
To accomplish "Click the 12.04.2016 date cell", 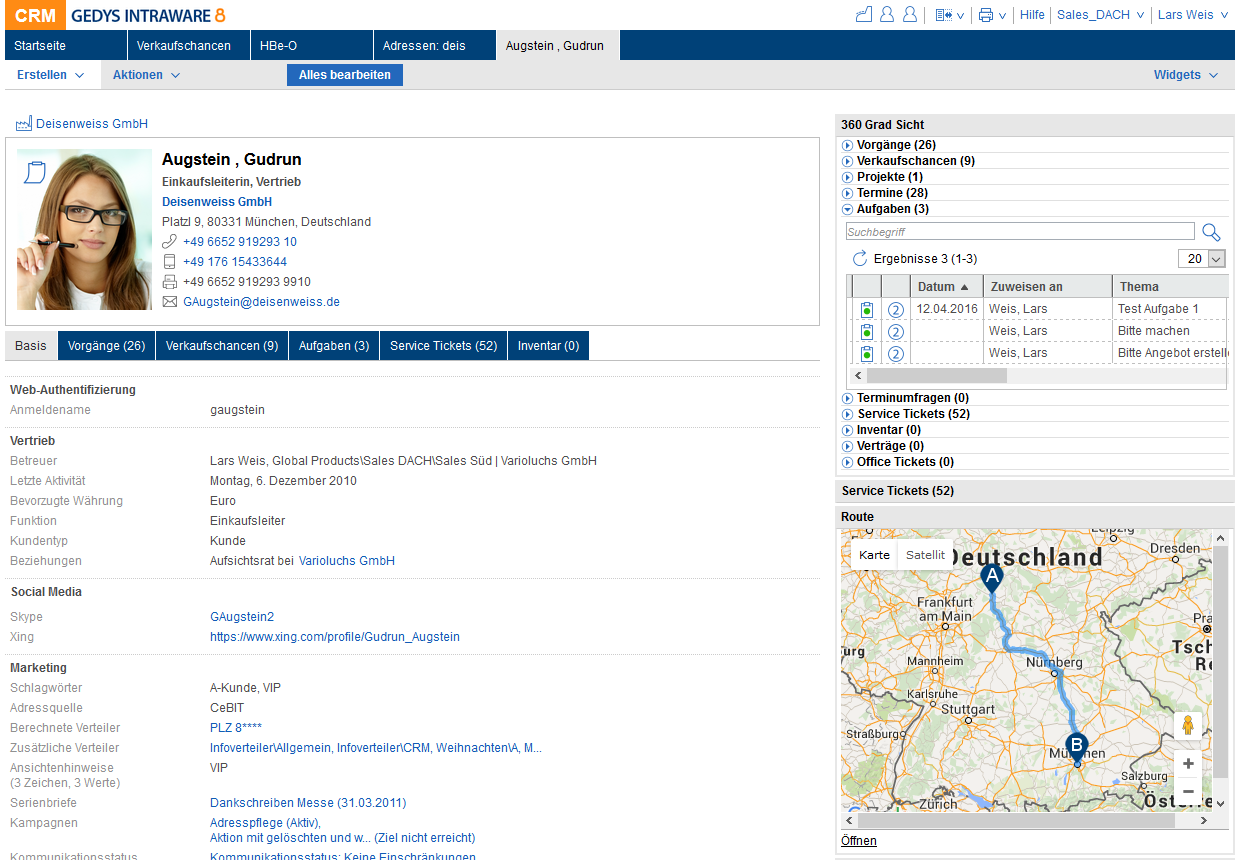I will (x=947, y=309).
